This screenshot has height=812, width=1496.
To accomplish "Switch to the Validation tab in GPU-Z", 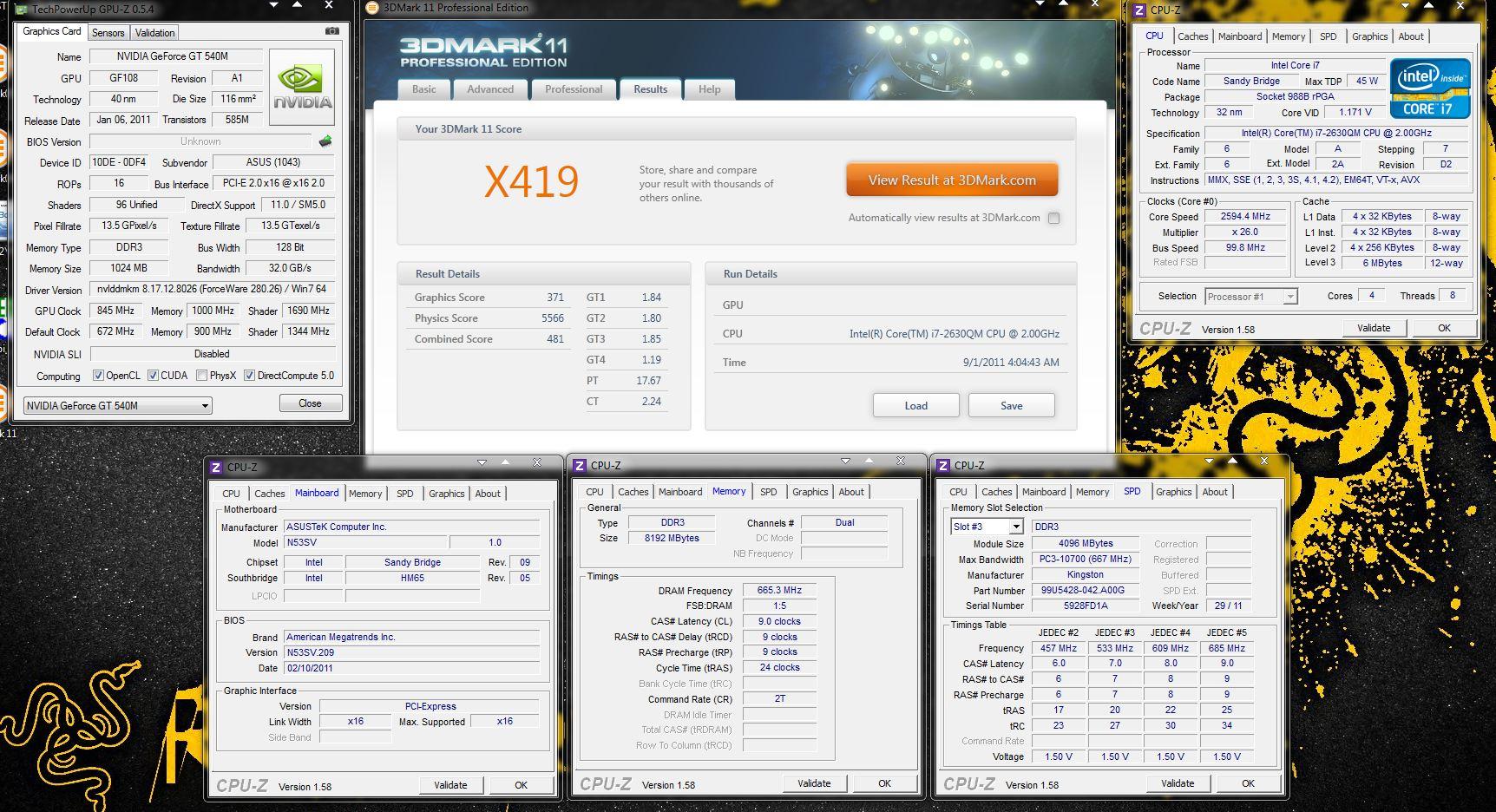I will point(155,33).
